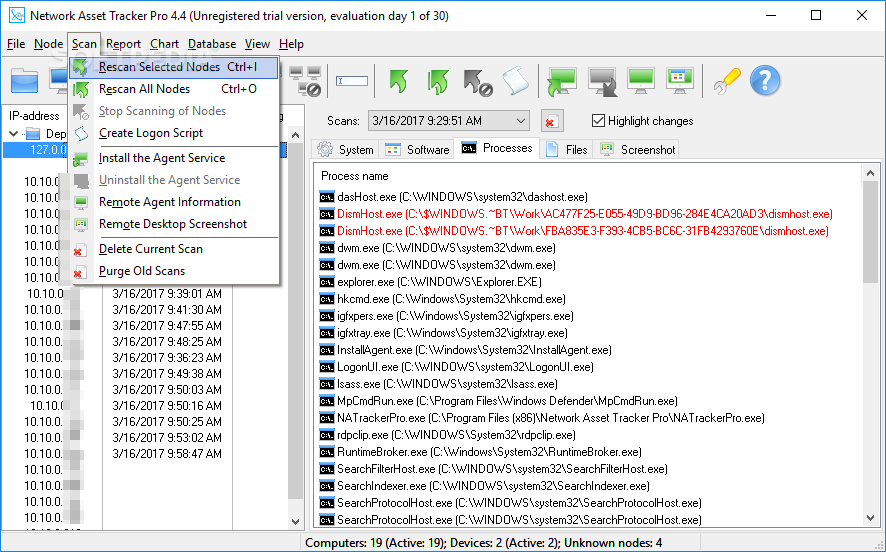Click the process list scrollbar down arrow
The height and width of the screenshot is (552, 886).
tap(870, 518)
